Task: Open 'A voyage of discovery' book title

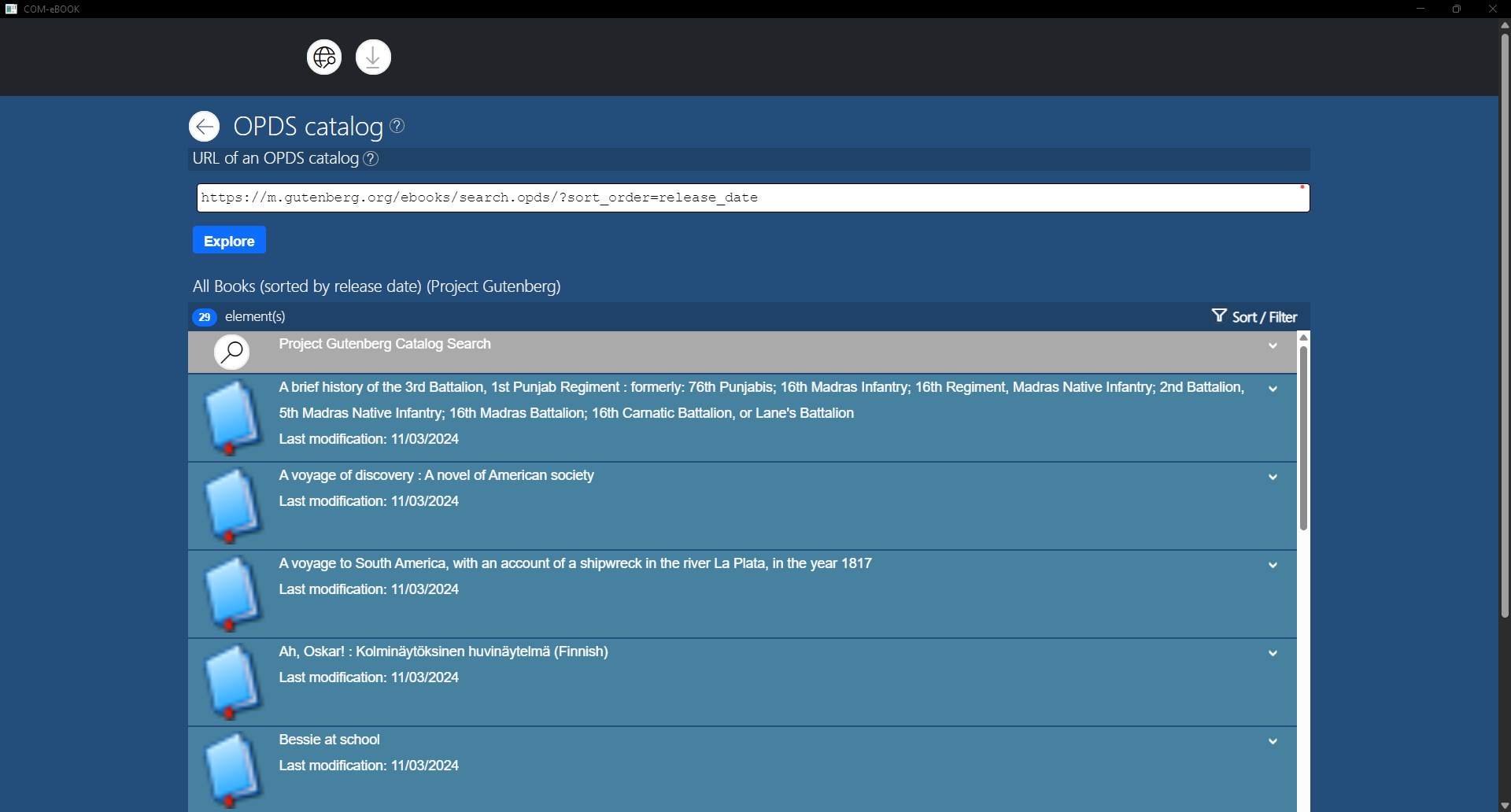Action: 436,475
